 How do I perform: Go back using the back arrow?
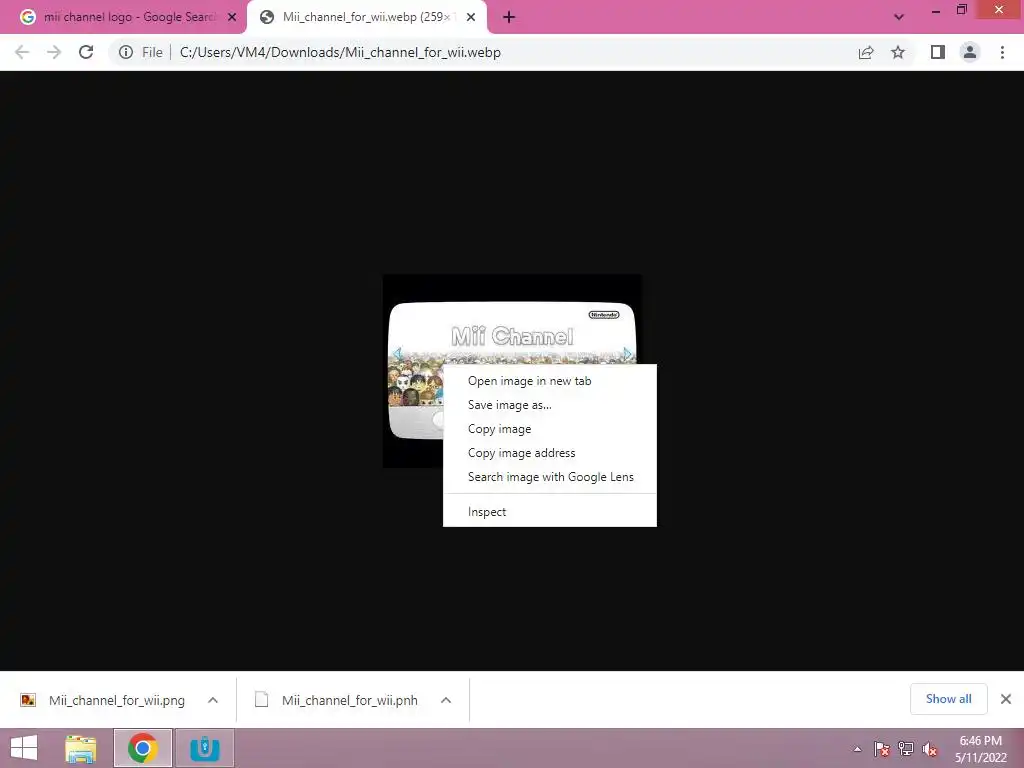click(22, 52)
